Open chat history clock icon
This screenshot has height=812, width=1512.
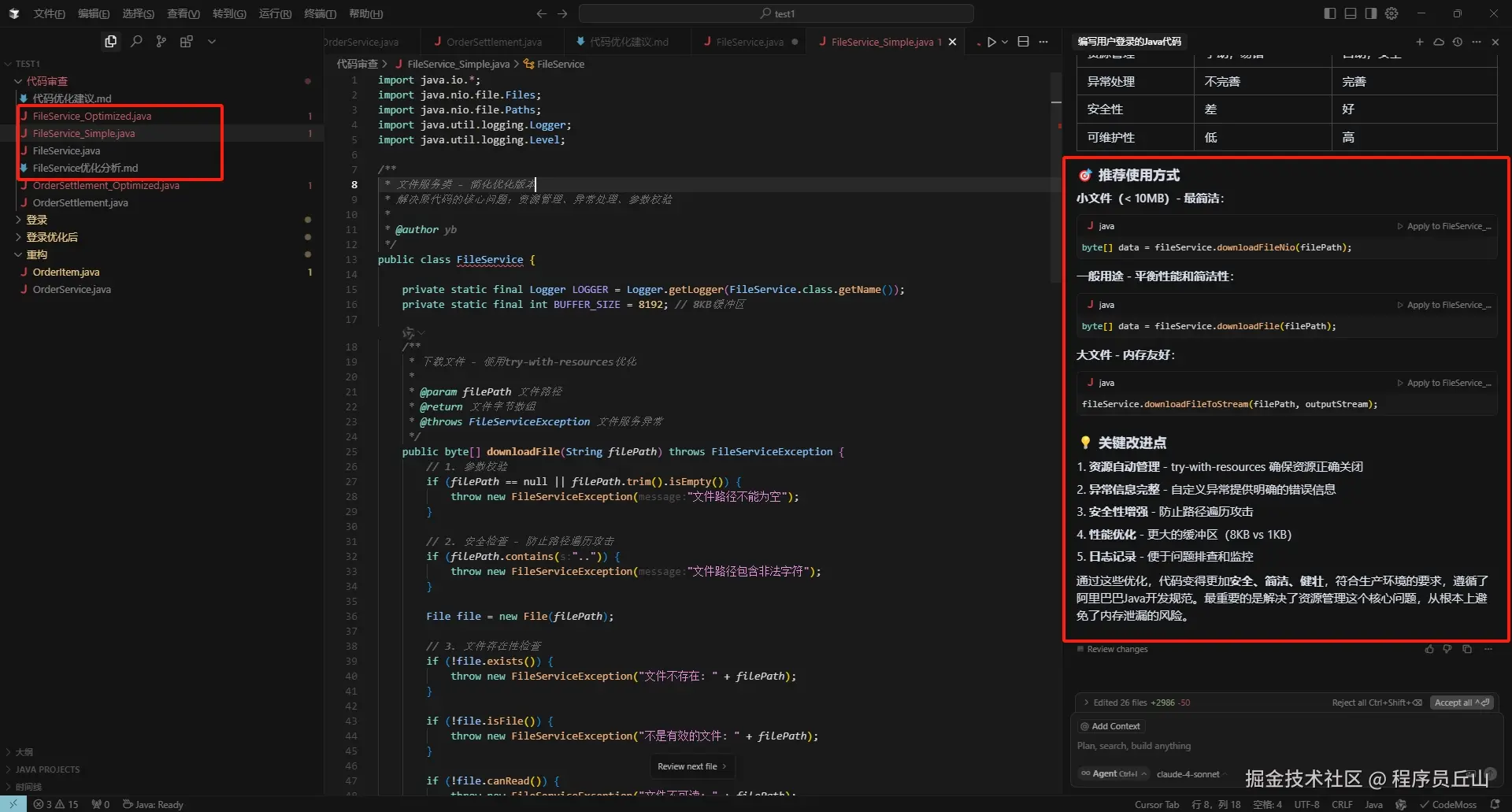pos(1457,42)
